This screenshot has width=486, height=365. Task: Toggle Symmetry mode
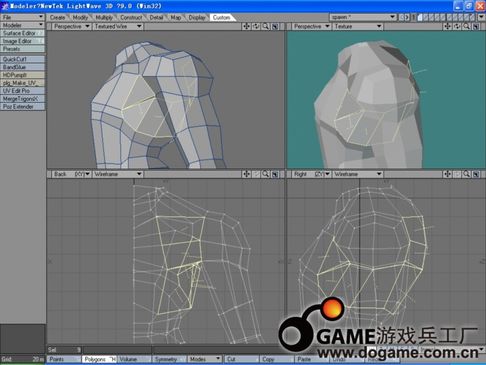(169, 359)
